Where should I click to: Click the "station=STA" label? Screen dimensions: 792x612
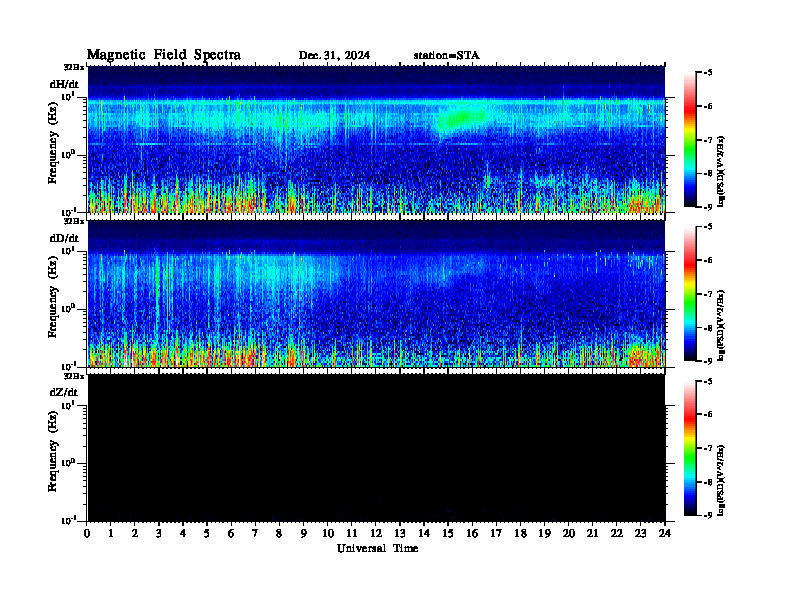pyautogui.click(x=447, y=55)
